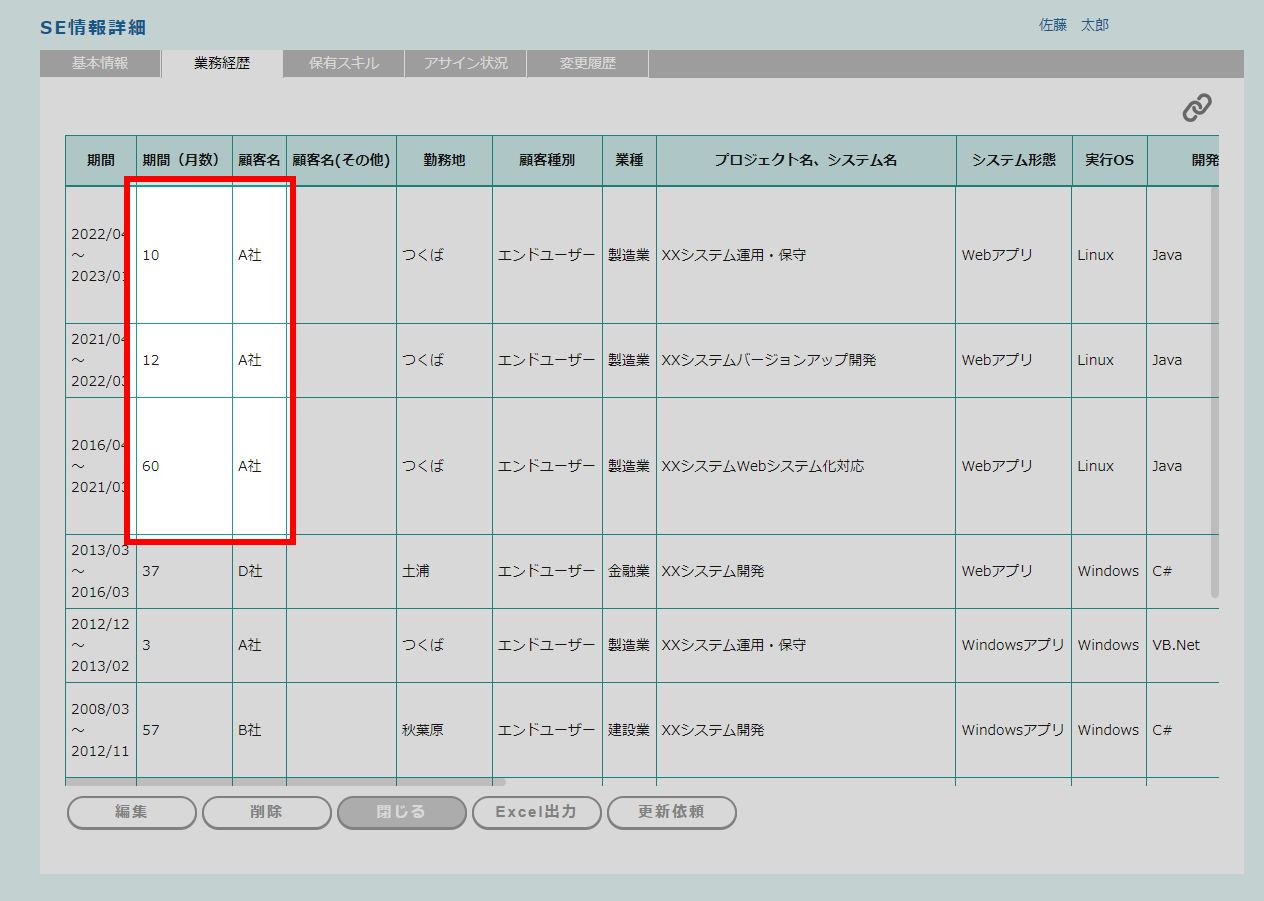Select the 業務経歴 tab
1264x901 pixels.
click(222, 63)
